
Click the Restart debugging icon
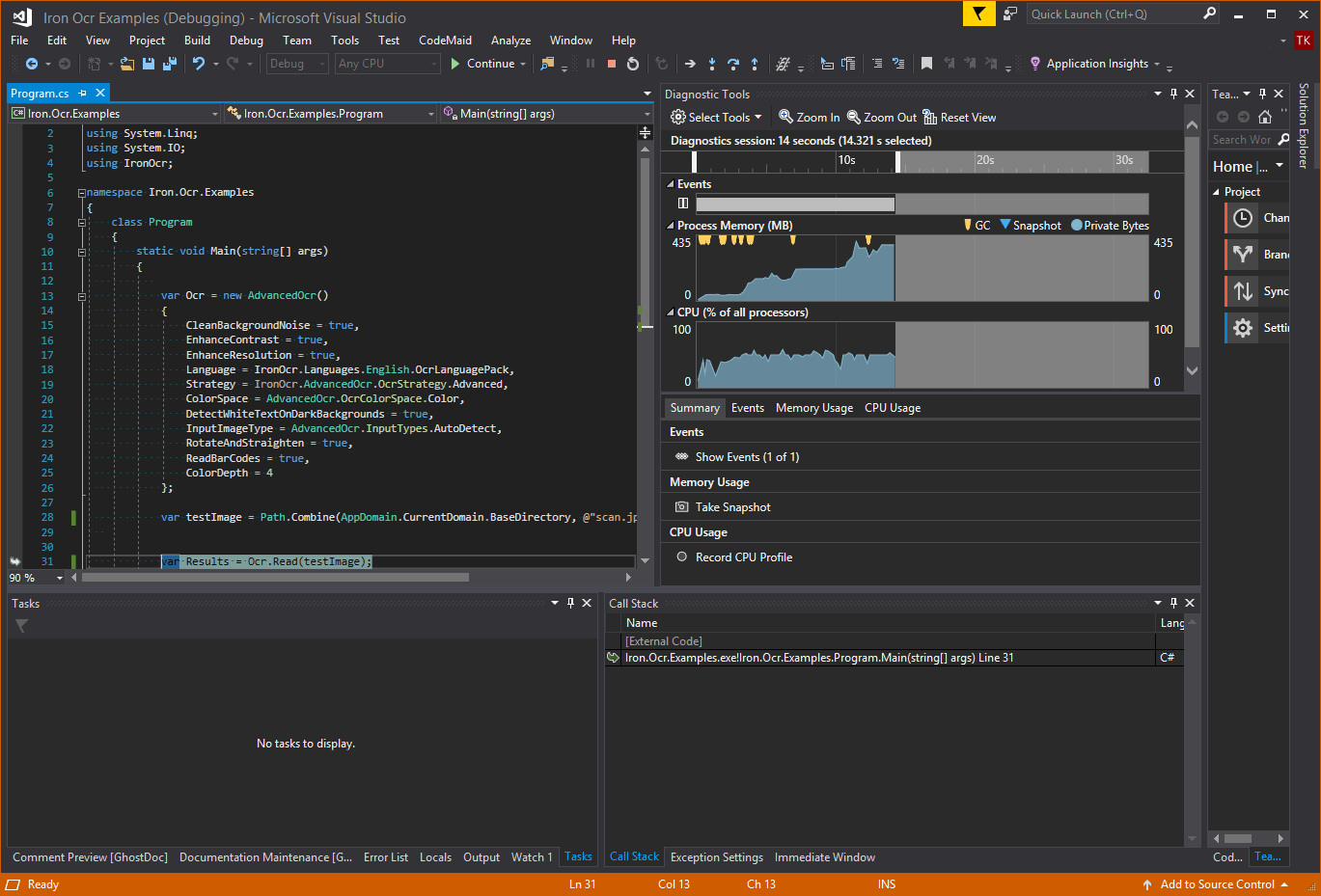point(633,64)
